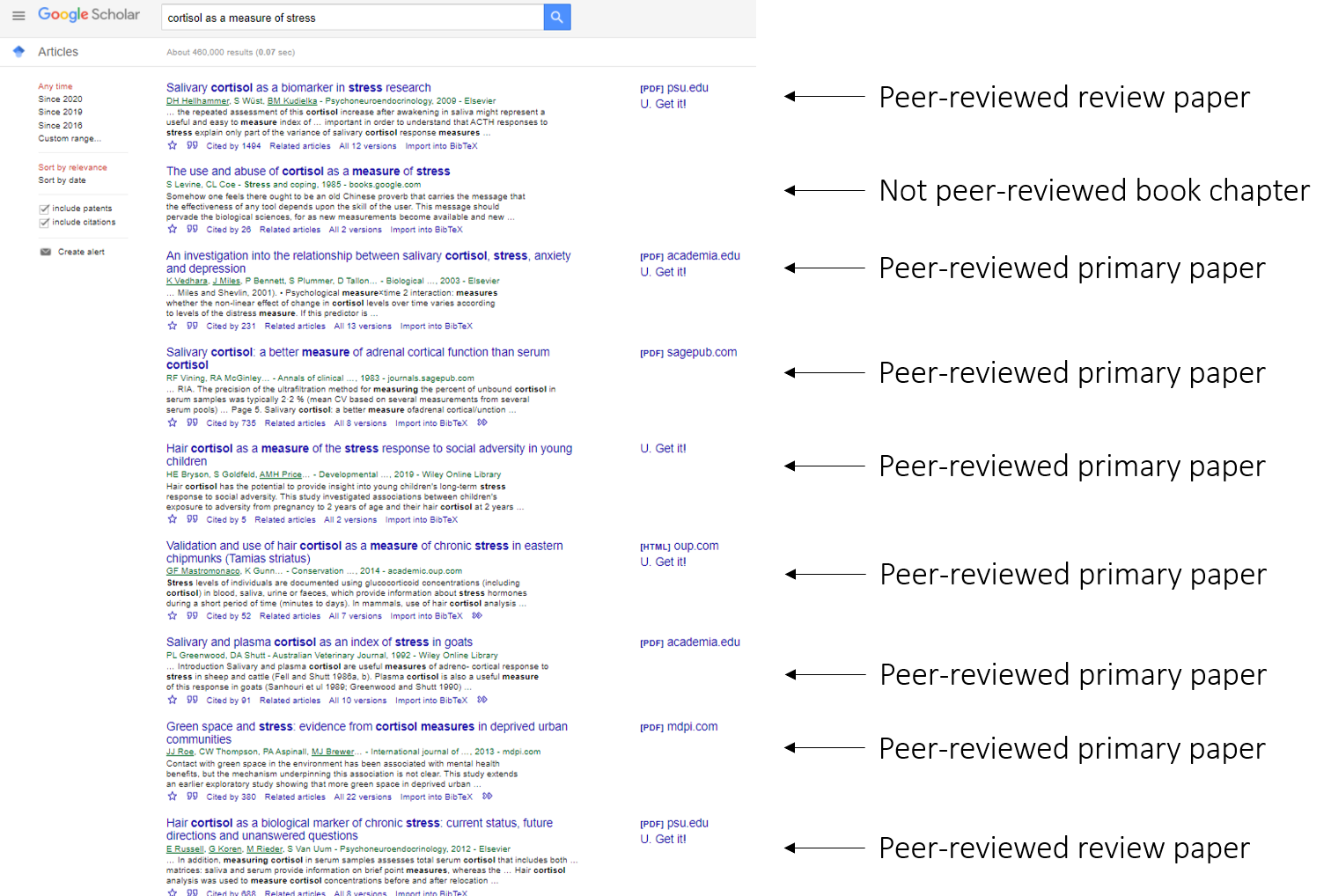Cite the 'better measure of adrenal cortical function' result
Image resolution: width=1331 pixels, height=896 pixels.
coord(192,422)
